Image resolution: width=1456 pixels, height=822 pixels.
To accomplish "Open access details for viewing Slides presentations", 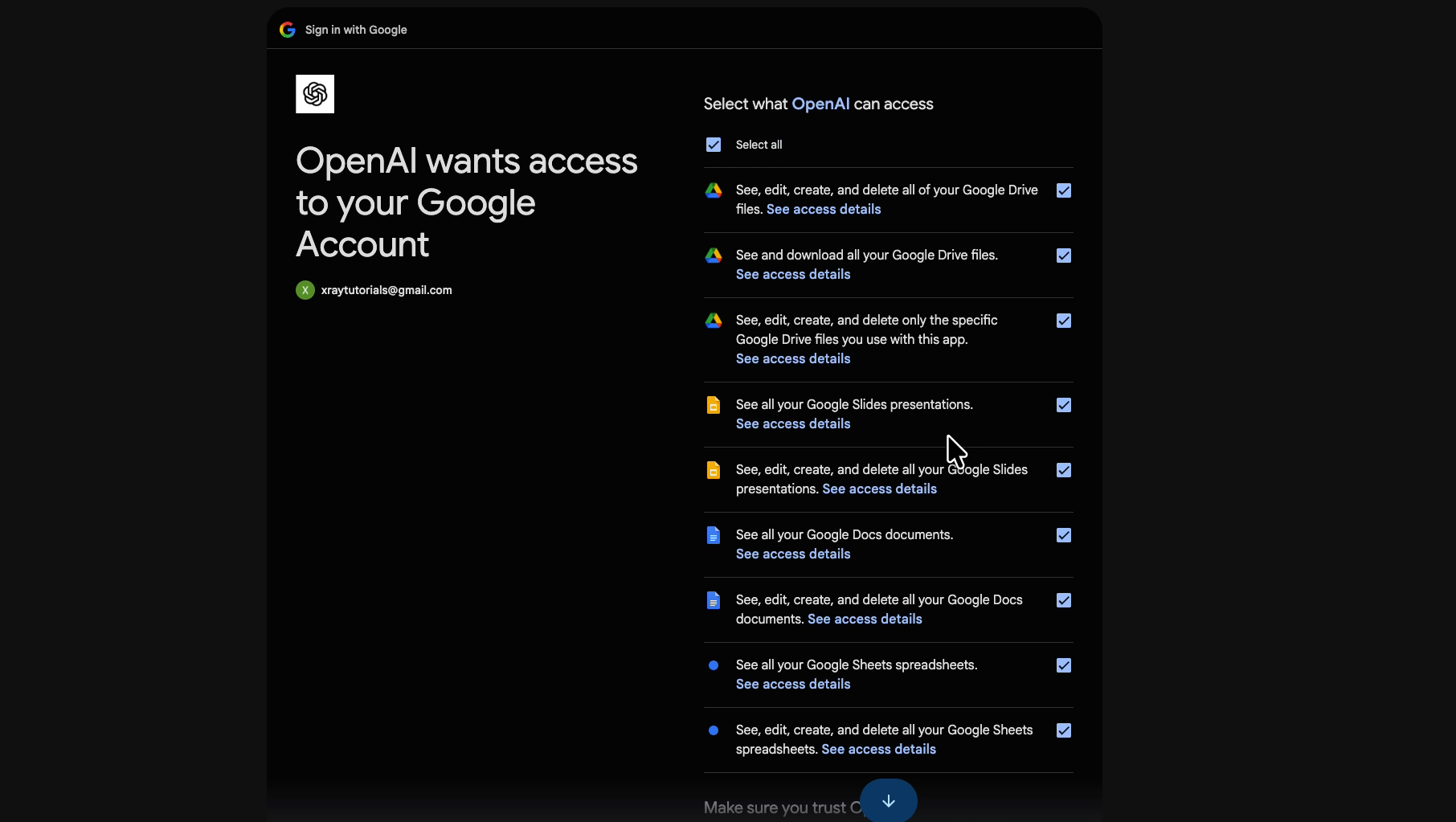I will (x=793, y=423).
